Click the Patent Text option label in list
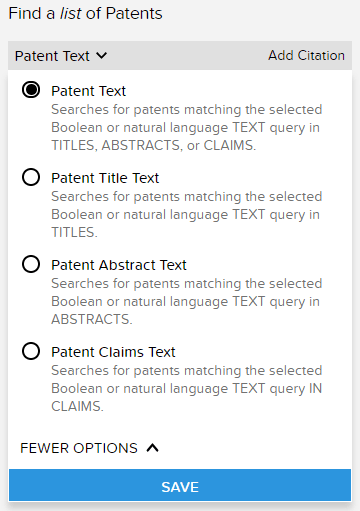 click(x=88, y=91)
